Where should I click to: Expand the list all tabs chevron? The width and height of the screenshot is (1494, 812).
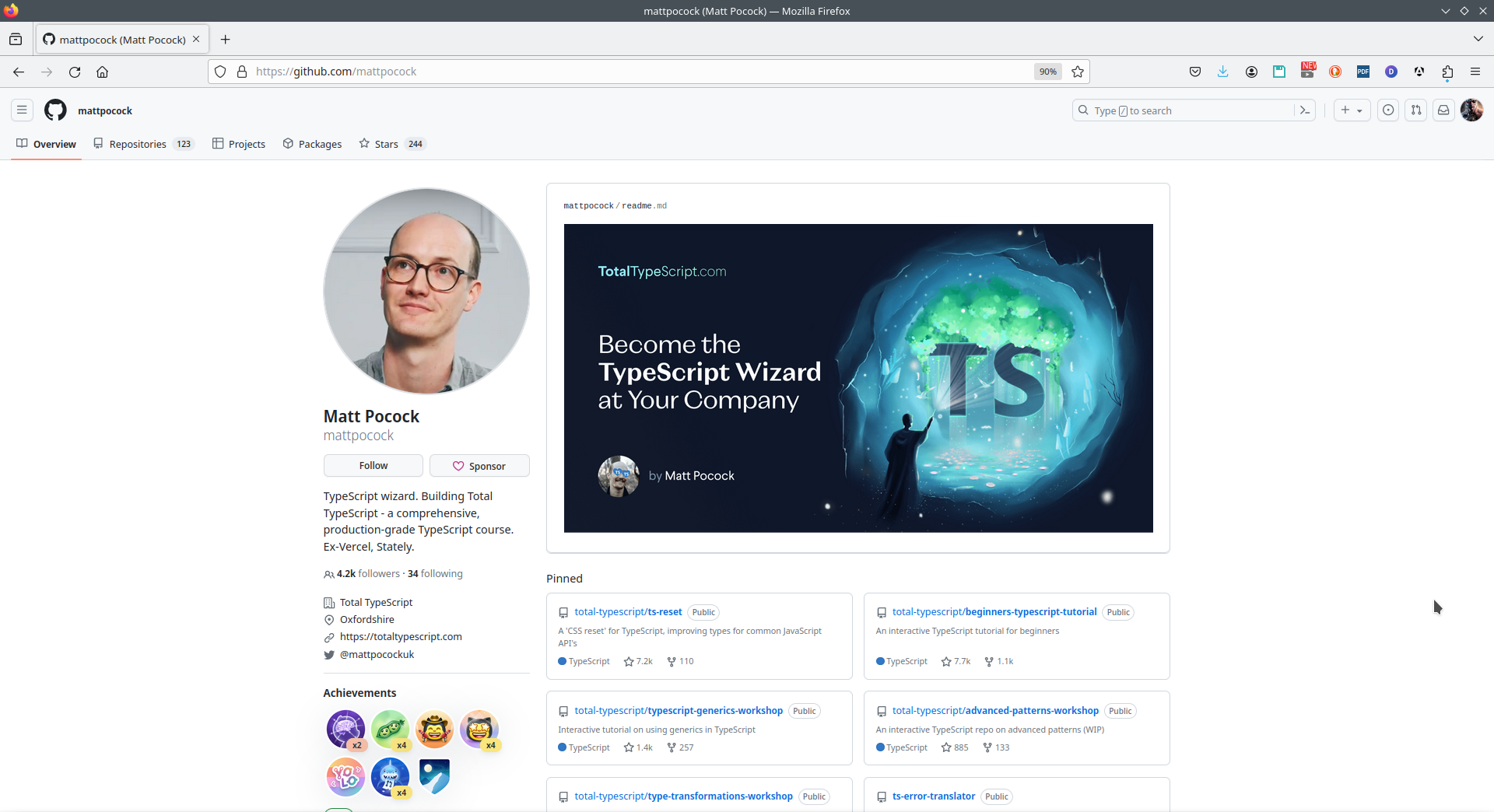click(1478, 39)
